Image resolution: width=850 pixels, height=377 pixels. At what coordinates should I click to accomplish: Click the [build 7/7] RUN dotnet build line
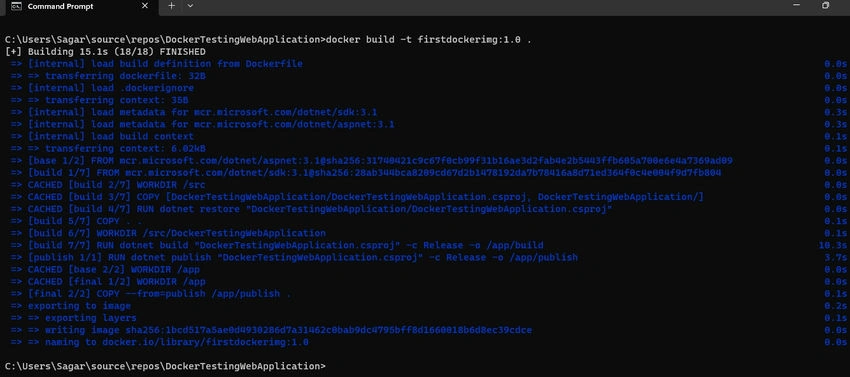(276, 246)
